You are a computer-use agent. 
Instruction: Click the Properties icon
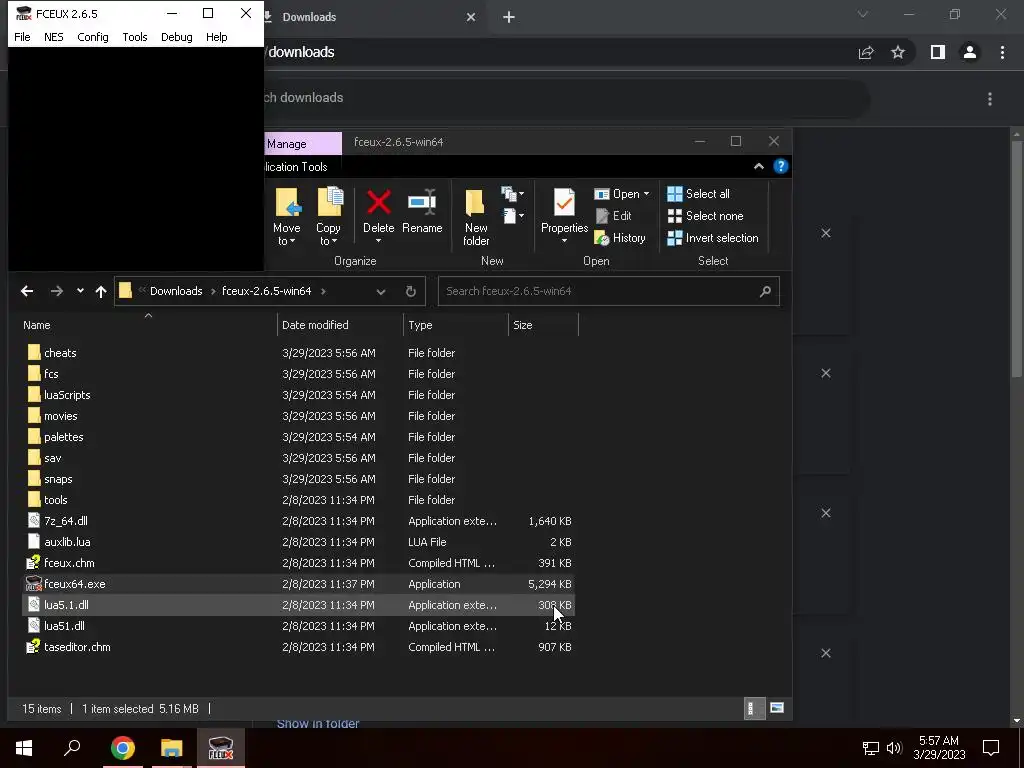point(564,202)
